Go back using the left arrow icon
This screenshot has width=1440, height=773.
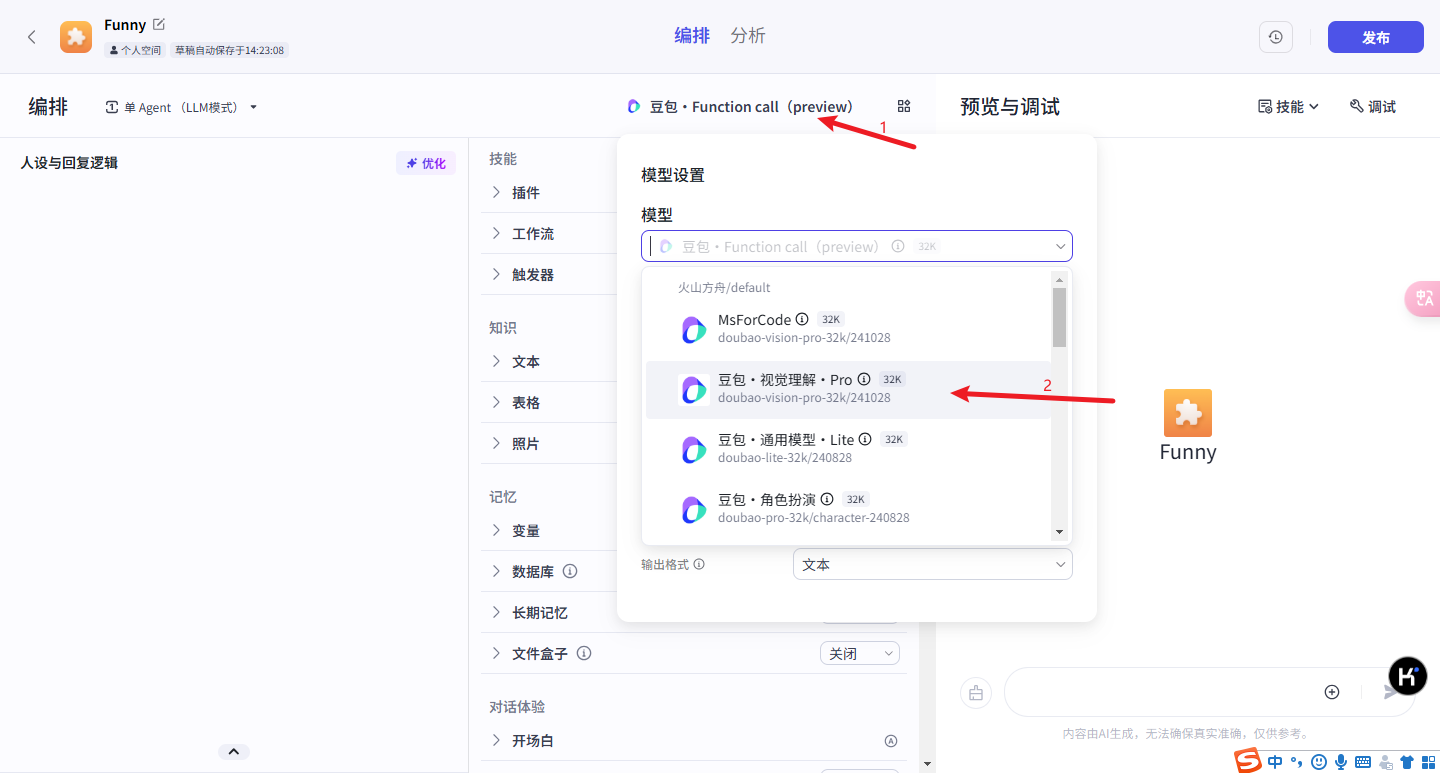32,37
